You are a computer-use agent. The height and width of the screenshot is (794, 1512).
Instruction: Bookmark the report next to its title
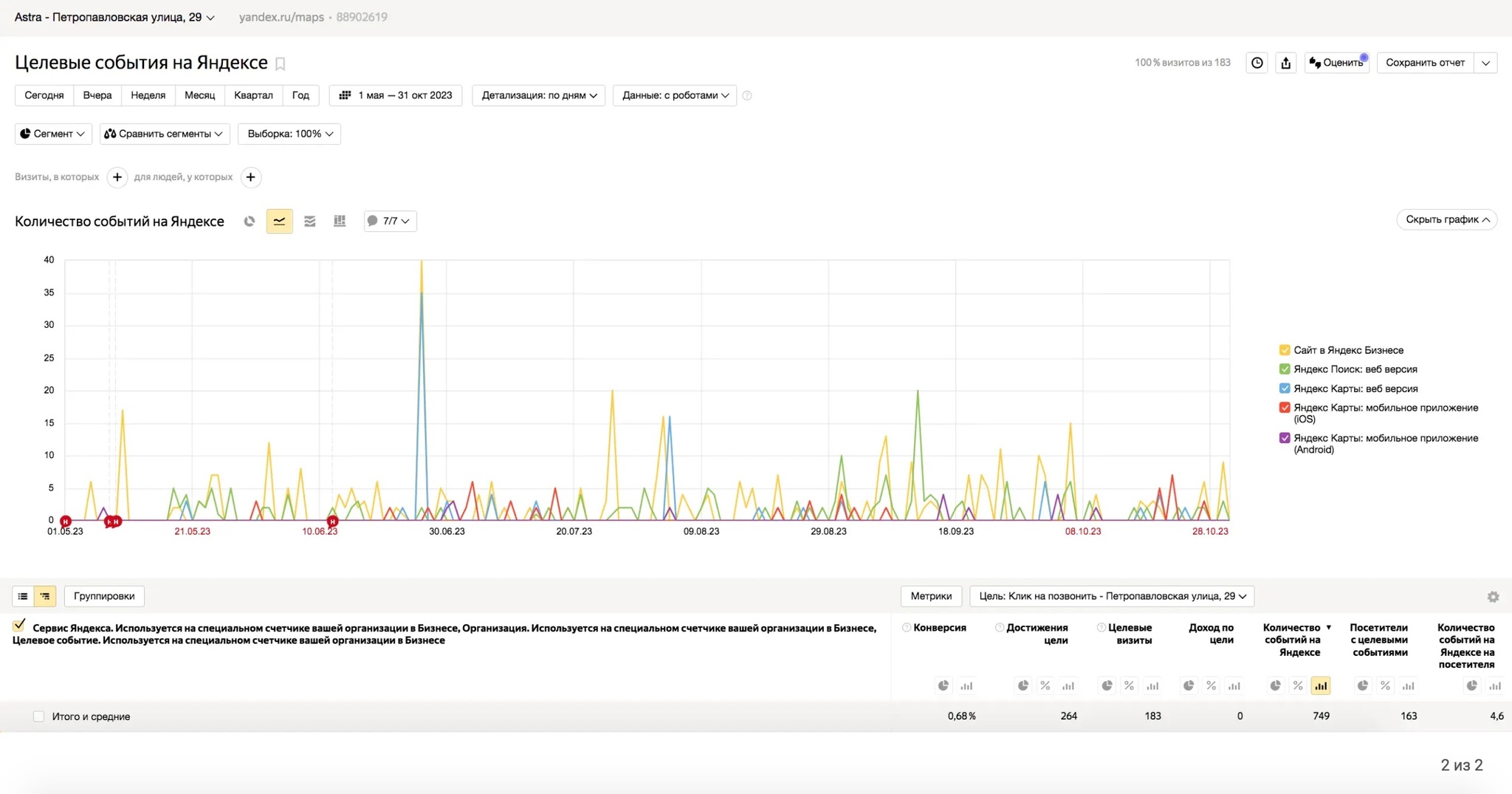coord(281,64)
